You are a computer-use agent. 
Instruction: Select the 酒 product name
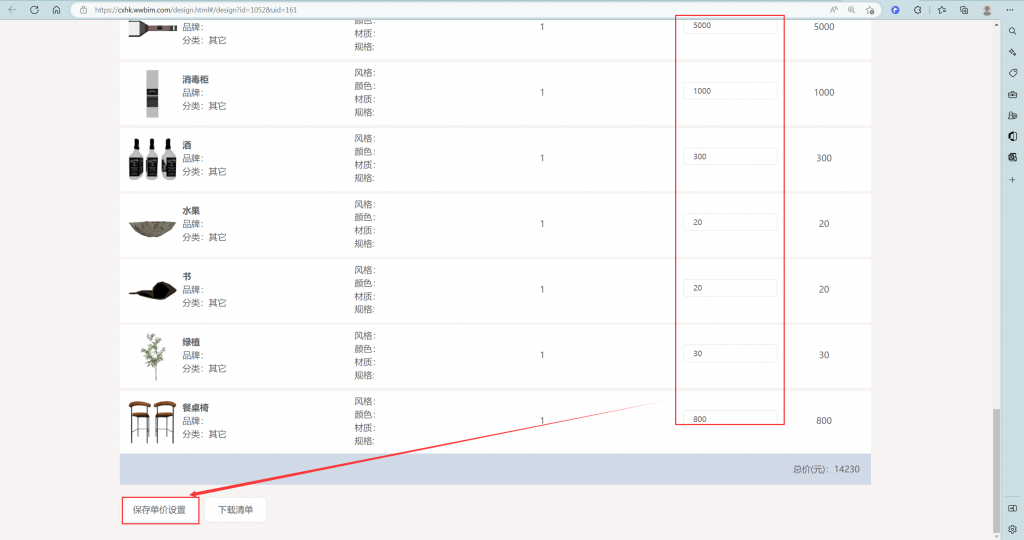point(187,145)
